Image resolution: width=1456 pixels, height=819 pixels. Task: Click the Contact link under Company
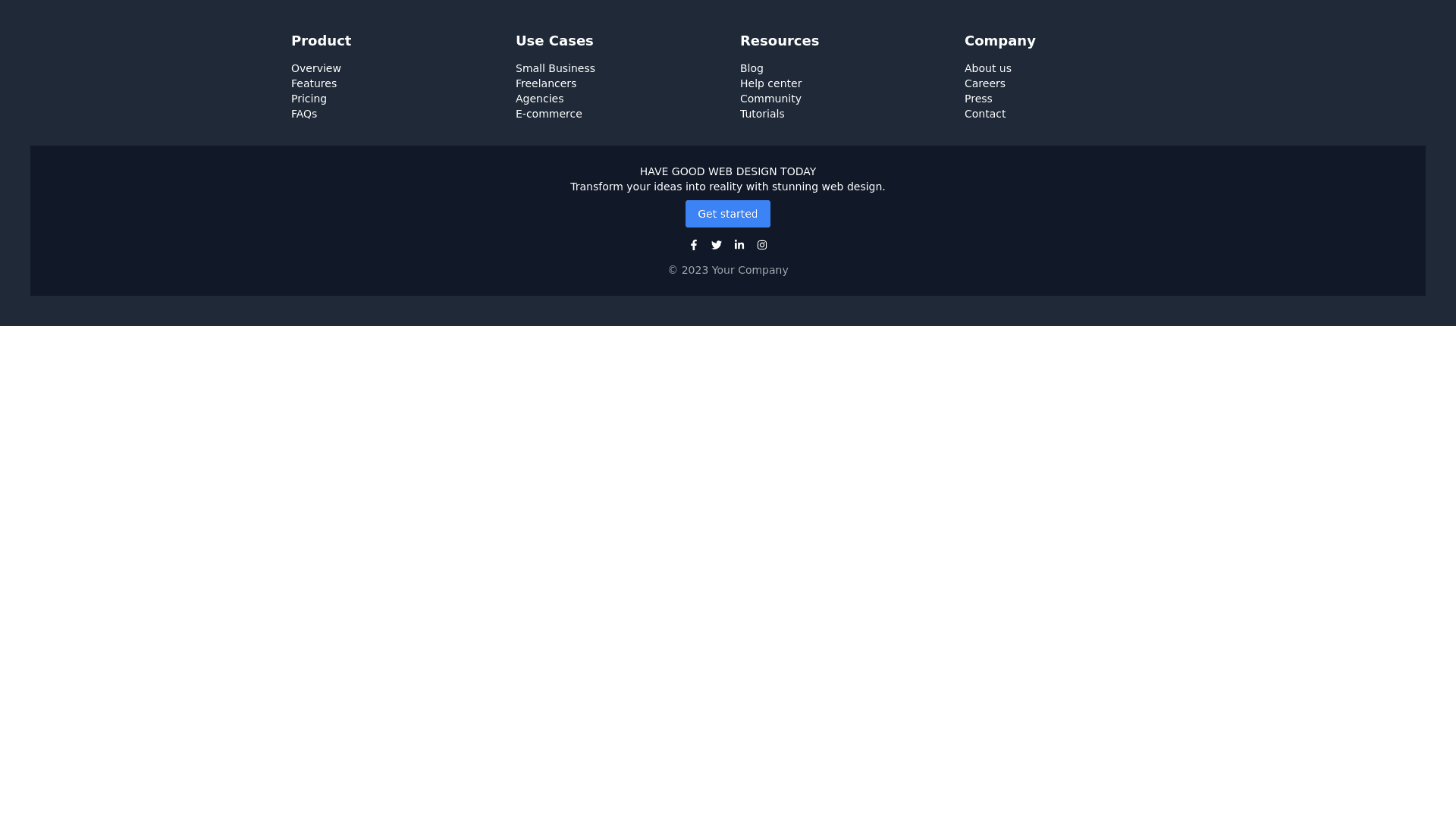[x=984, y=114]
